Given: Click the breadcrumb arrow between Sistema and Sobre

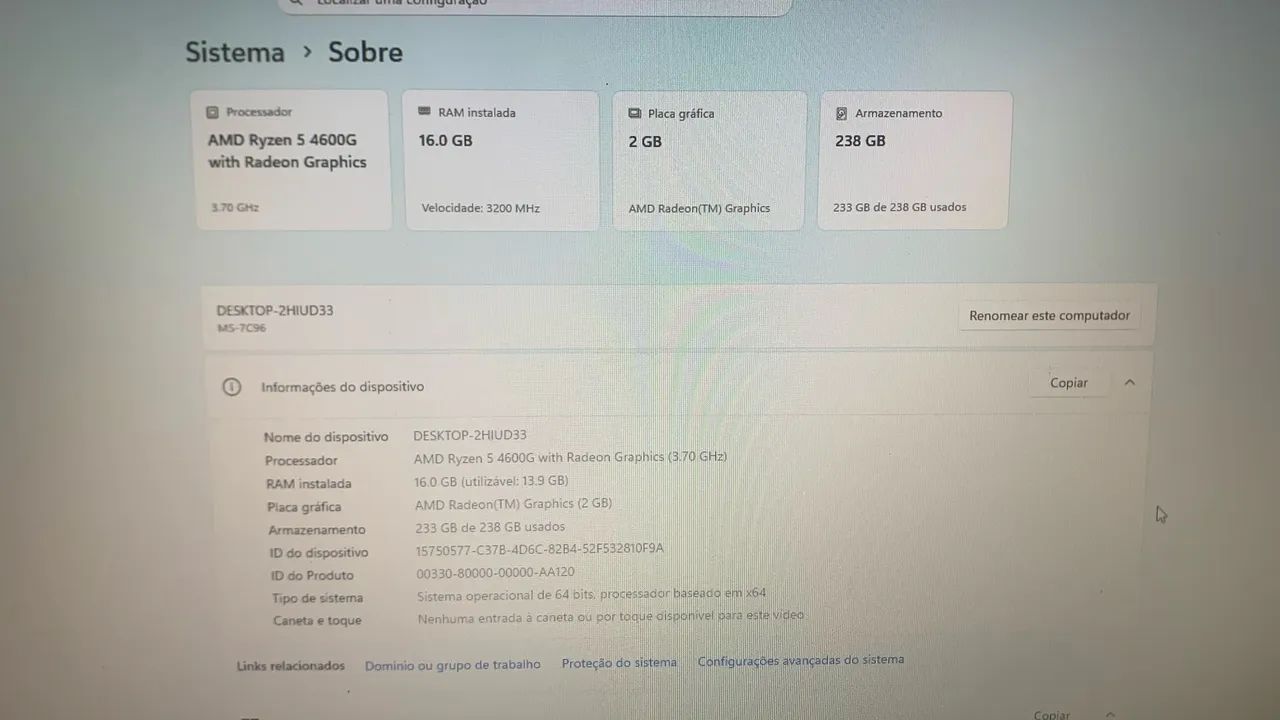Looking at the screenshot, I should click(307, 51).
